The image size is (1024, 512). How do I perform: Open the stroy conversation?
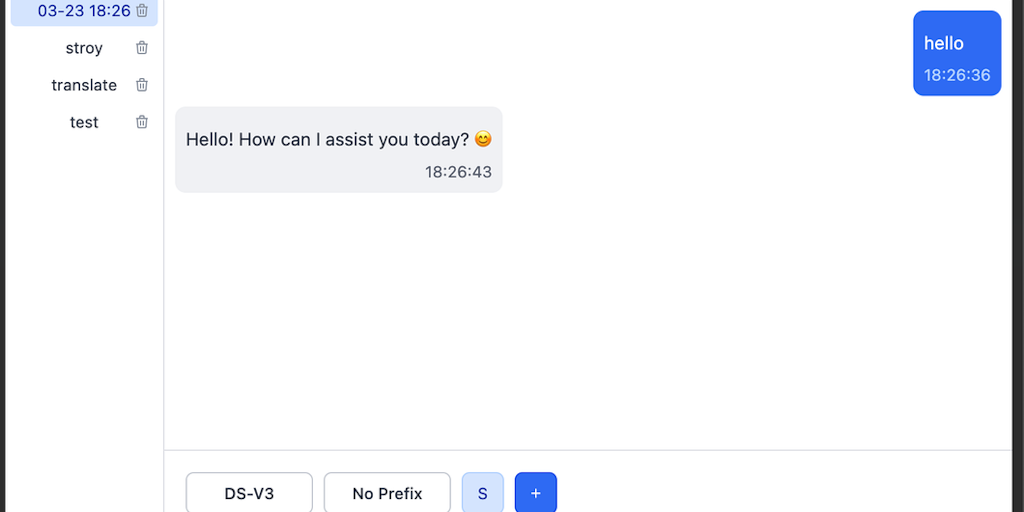coord(84,48)
